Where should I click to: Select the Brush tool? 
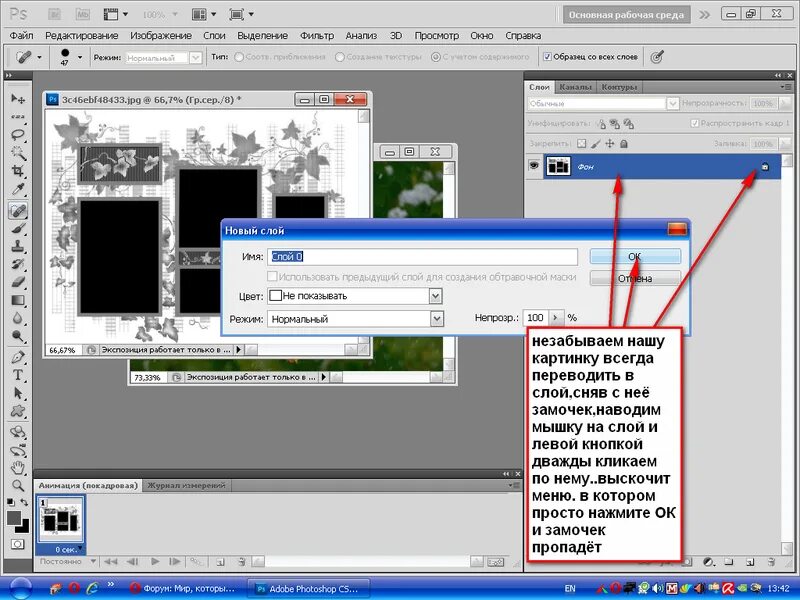[x=18, y=228]
